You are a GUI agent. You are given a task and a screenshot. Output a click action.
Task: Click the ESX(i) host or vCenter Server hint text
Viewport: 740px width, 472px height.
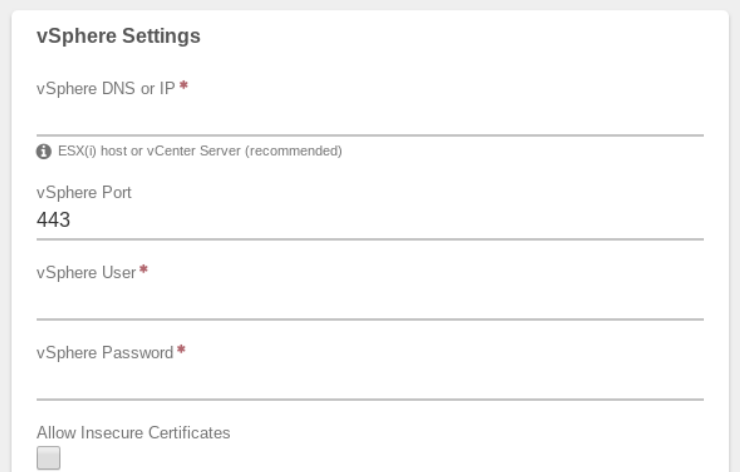[200, 151]
